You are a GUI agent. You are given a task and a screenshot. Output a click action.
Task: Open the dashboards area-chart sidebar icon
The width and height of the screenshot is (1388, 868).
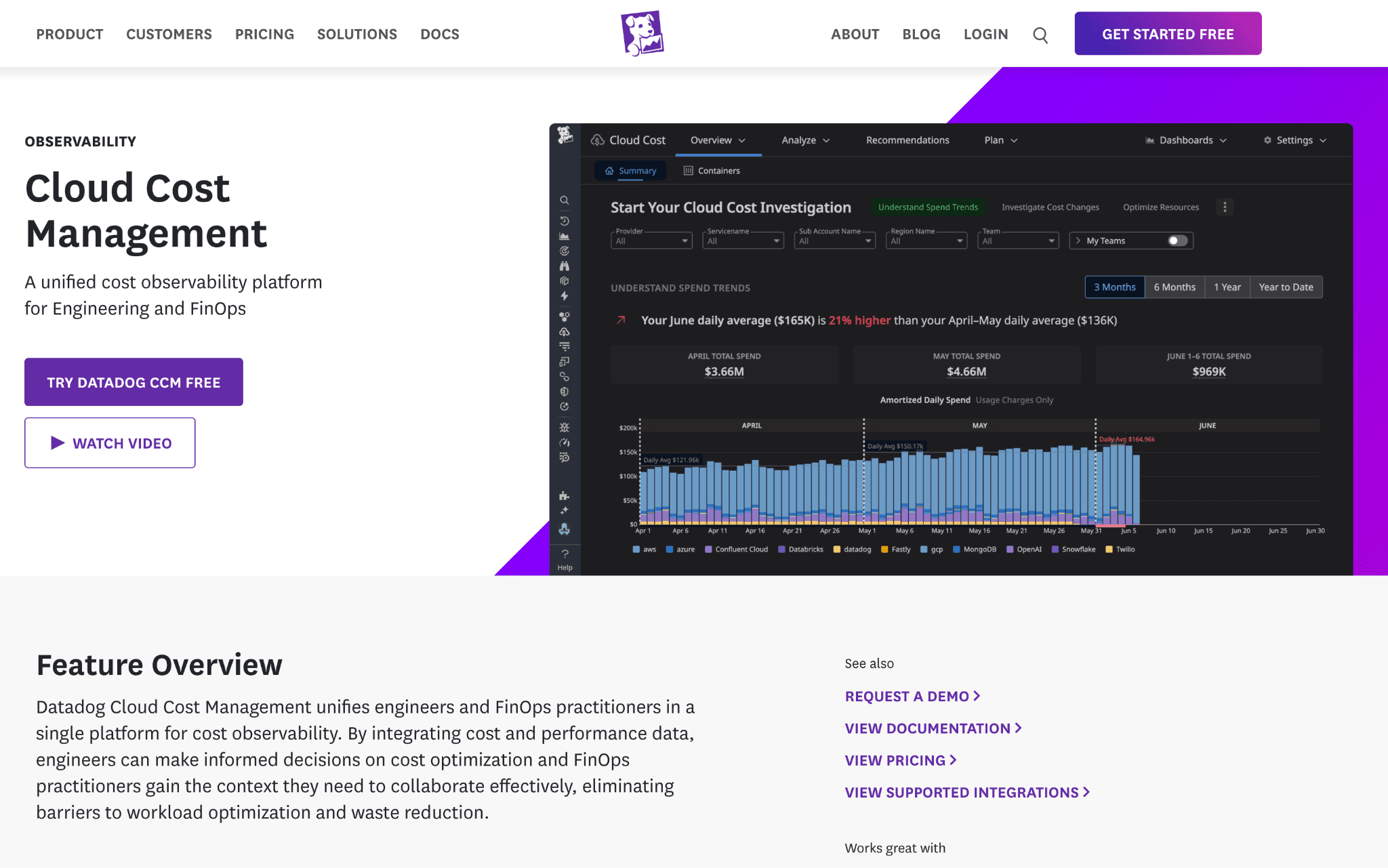point(564,236)
